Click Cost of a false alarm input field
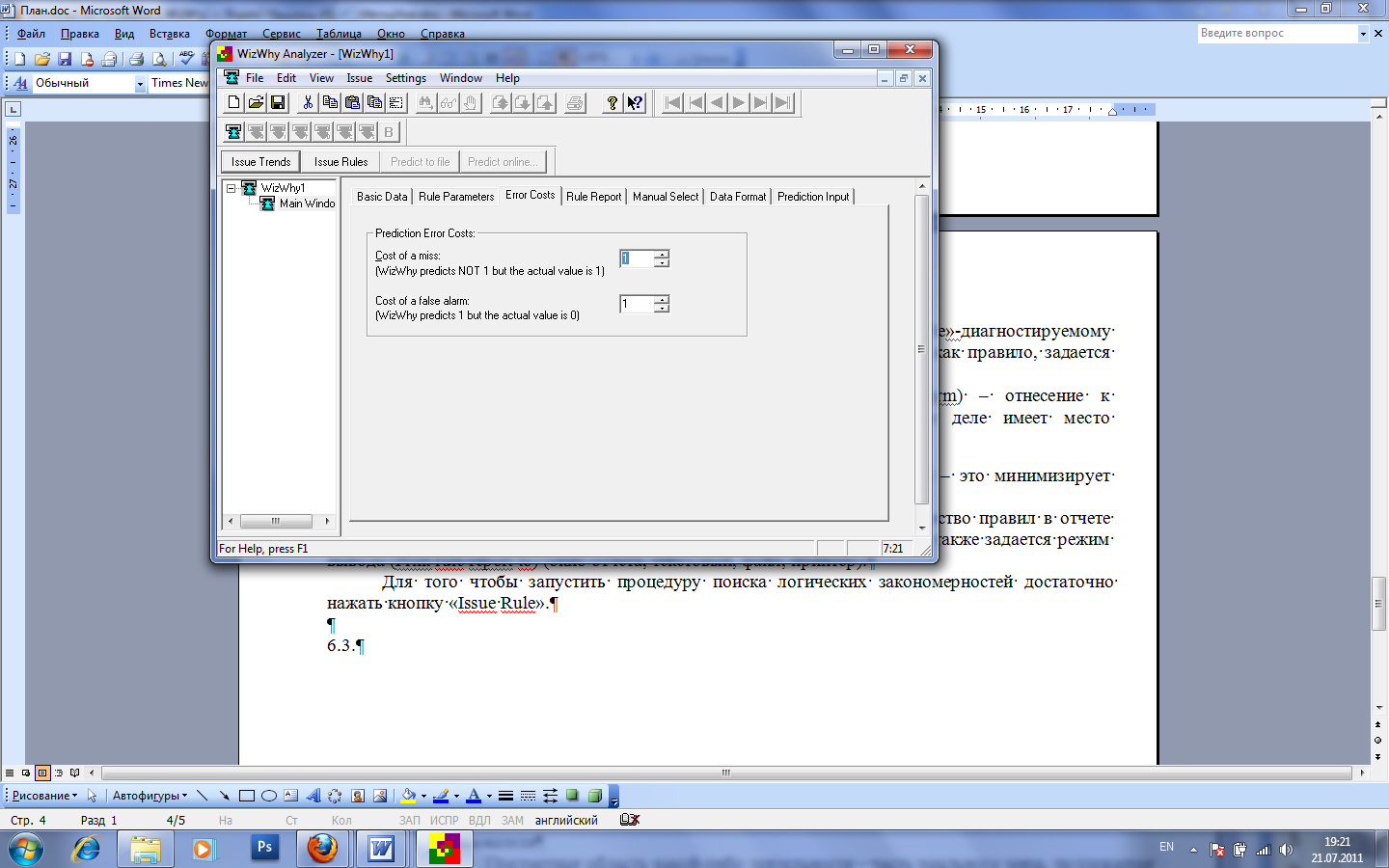This screenshot has height=868, width=1389. pos(637,304)
